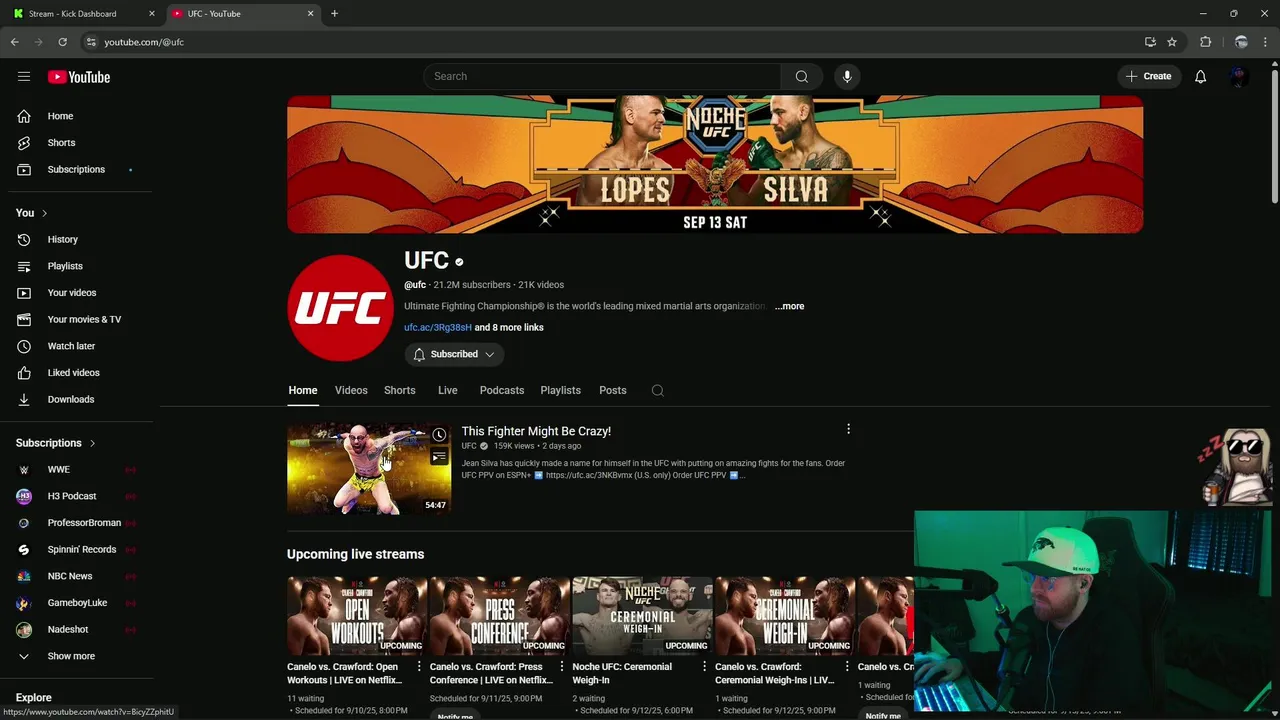Screen dimensions: 1280x720
Task: Click the search magnifier button
Action: click(x=801, y=76)
